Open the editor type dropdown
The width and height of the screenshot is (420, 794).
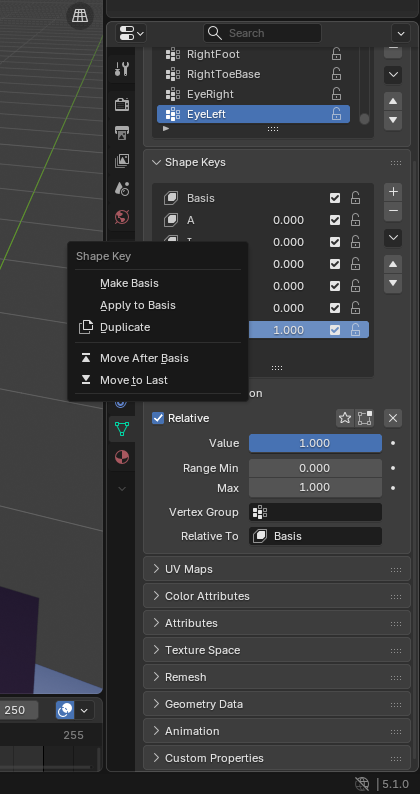pos(131,33)
